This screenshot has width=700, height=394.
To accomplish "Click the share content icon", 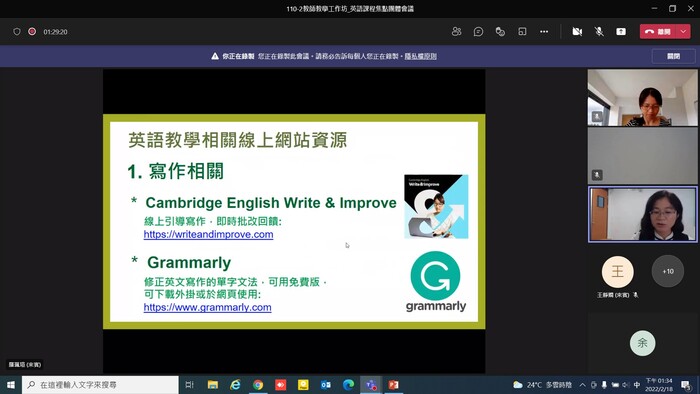I will point(621,32).
